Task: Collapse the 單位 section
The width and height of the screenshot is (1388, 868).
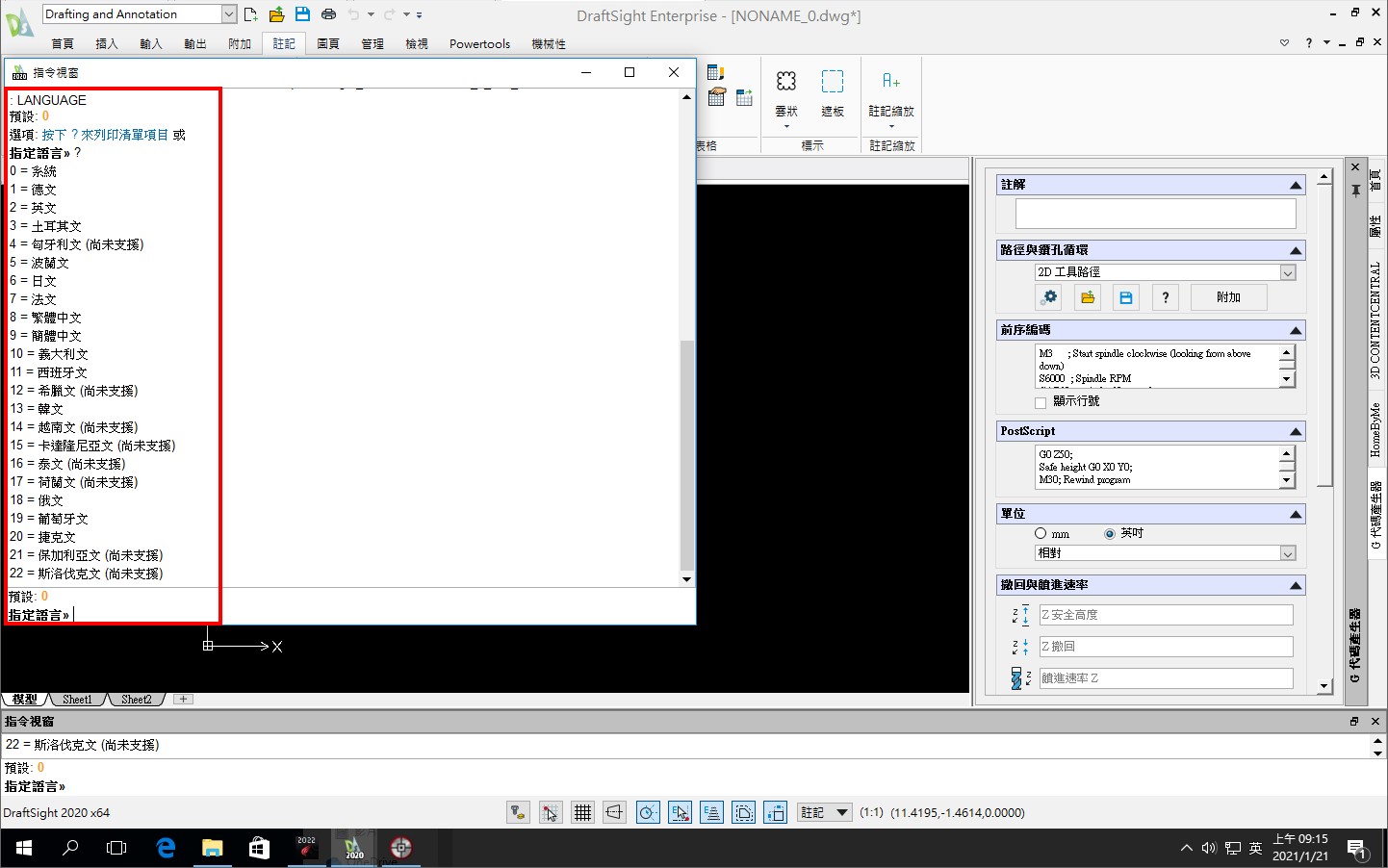Action: tap(1296, 514)
